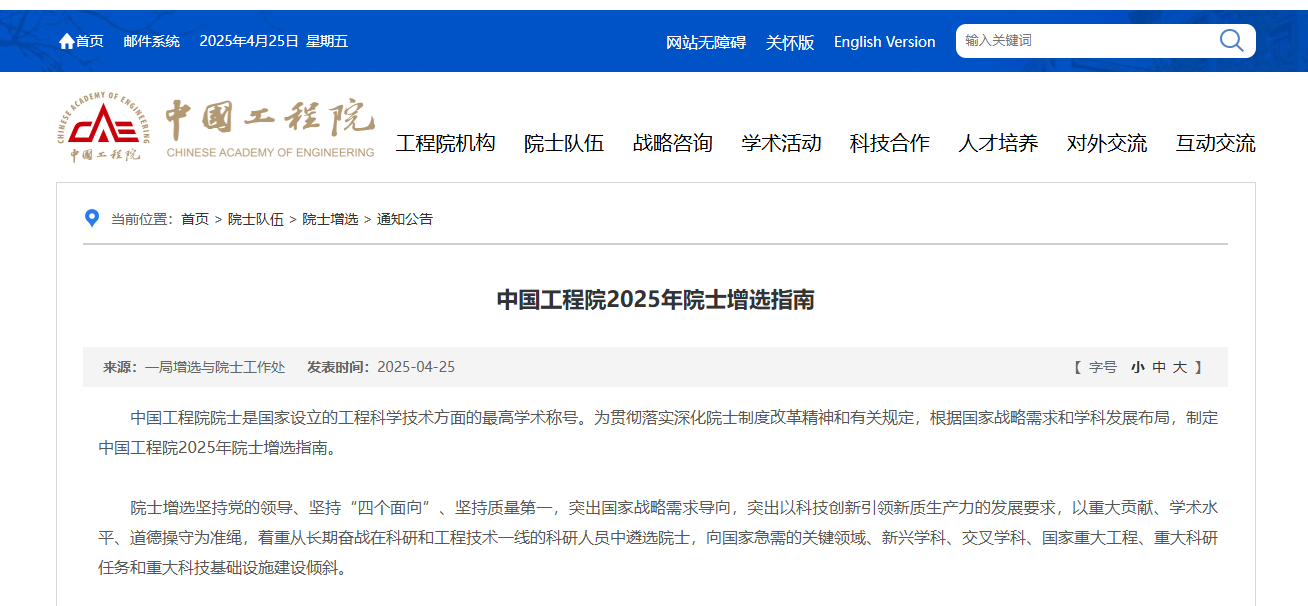Screen dimensions: 1308x606
Task: Set font size to small (小)
Action: tap(1137, 367)
